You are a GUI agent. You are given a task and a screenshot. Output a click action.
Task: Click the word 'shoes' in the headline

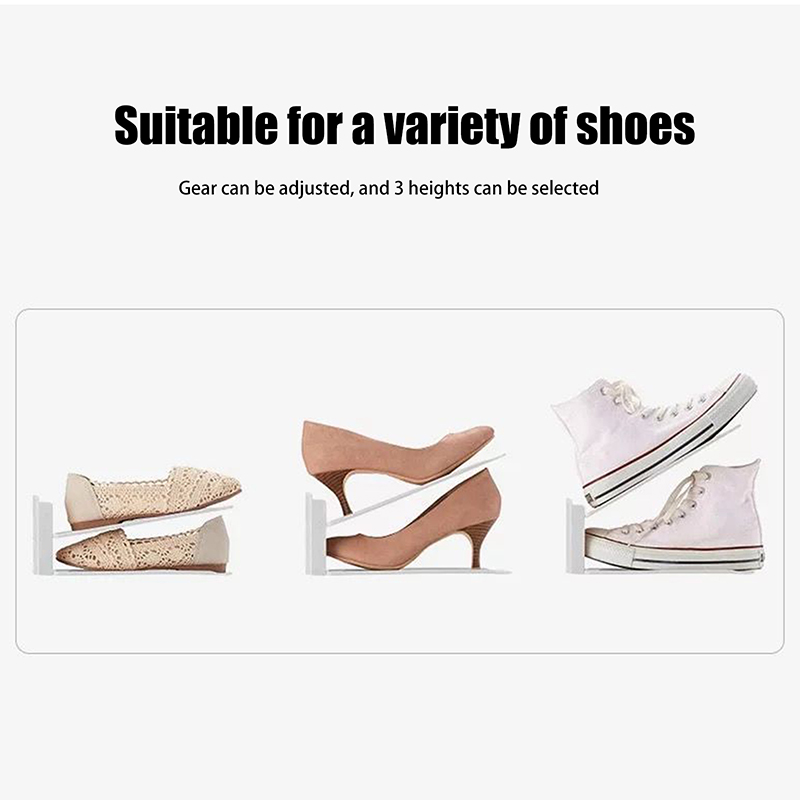coord(635,126)
